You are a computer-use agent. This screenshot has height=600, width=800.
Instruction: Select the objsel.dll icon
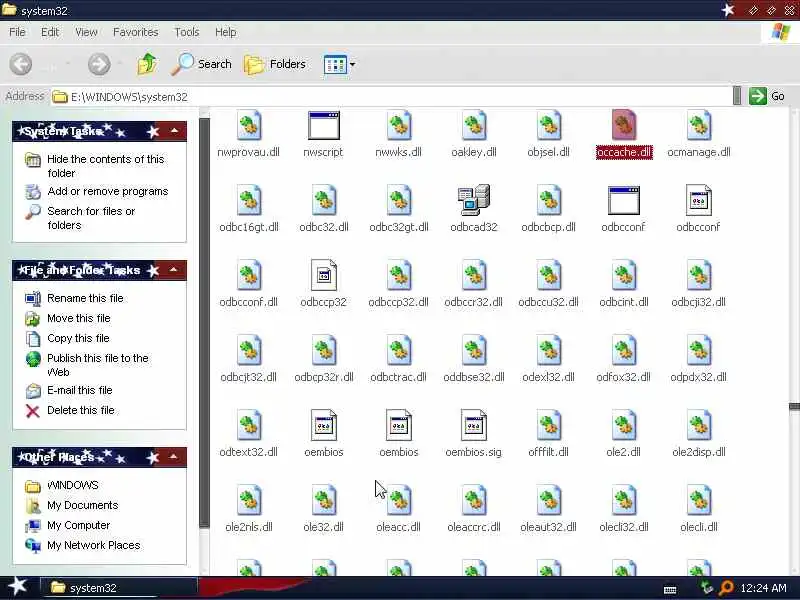pyautogui.click(x=548, y=126)
